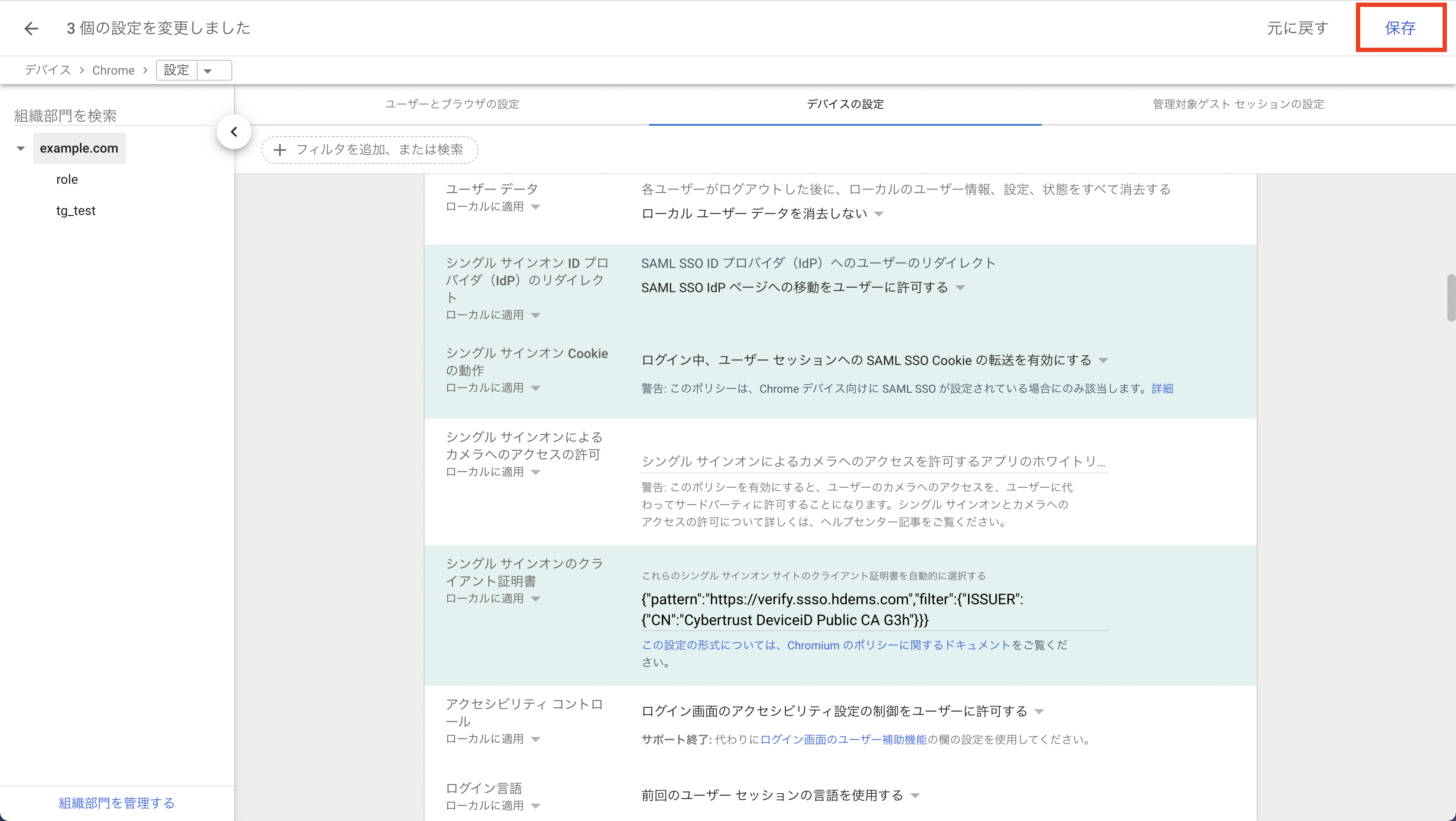Click camera access app whitelist input field
Image resolution: width=1456 pixels, height=821 pixels.
tap(874, 461)
